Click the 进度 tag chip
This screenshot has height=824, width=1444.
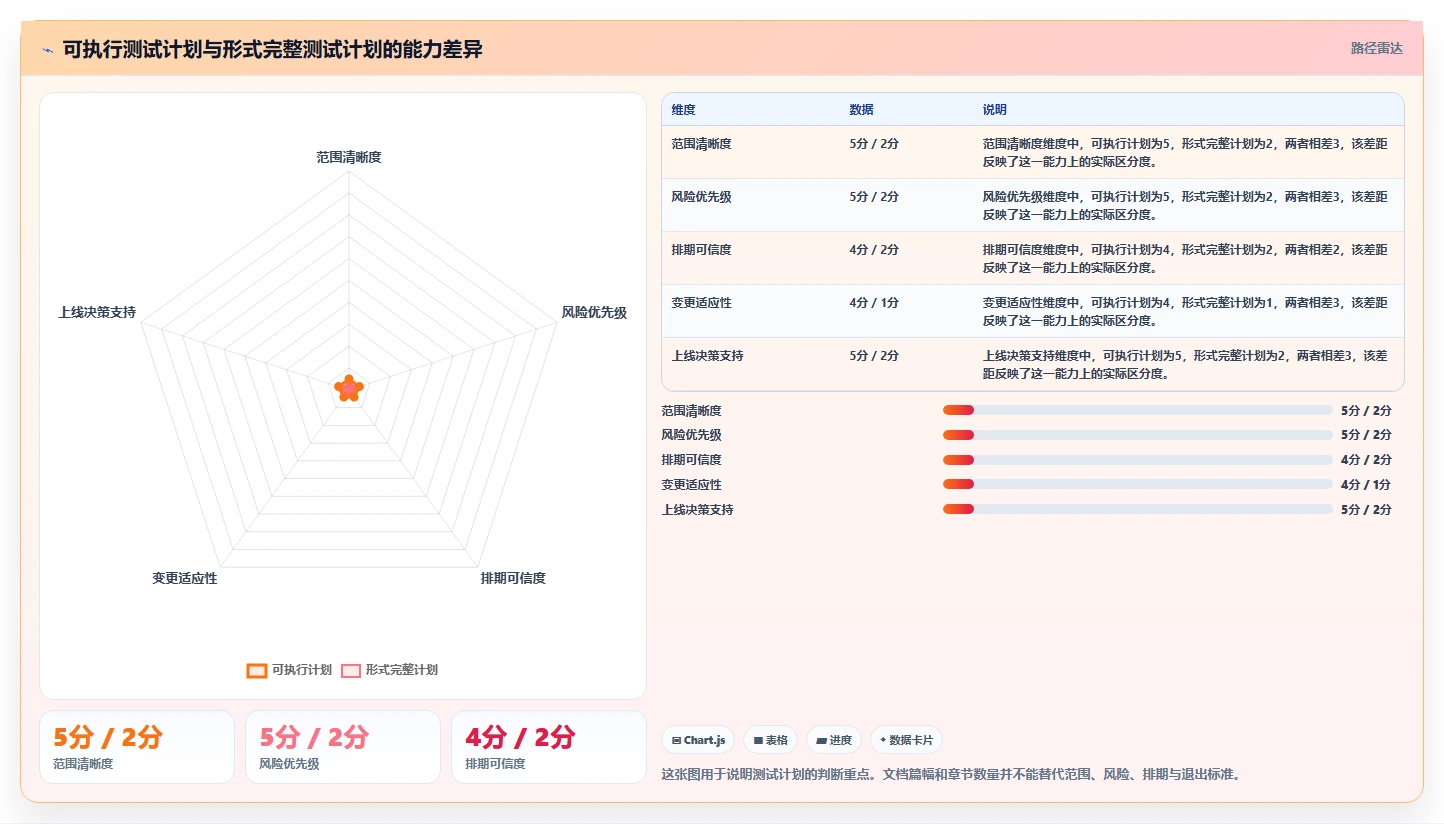pyautogui.click(x=834, y=740)
